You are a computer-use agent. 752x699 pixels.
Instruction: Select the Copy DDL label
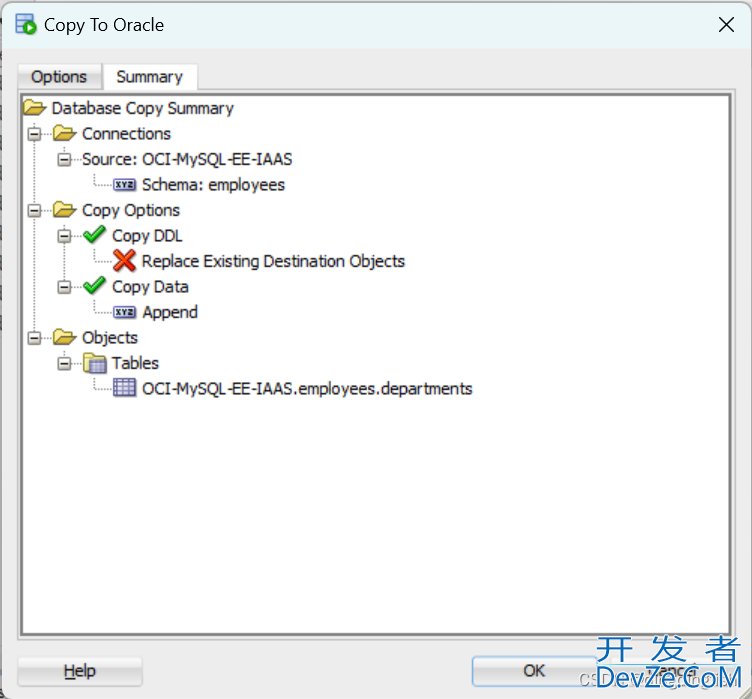pyautogui.click(x=147, y=236)
